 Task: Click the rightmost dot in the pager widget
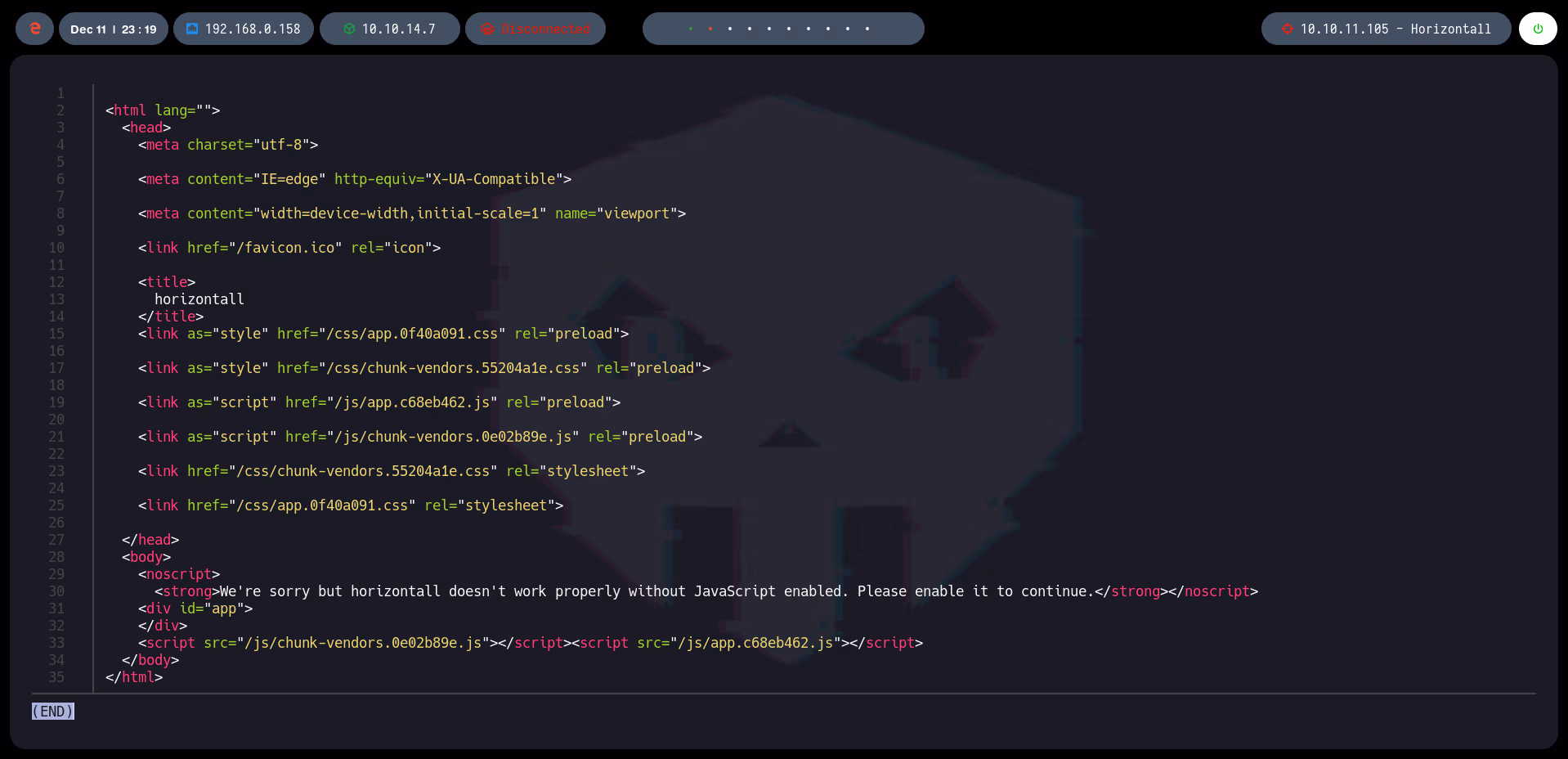(867, 28)
